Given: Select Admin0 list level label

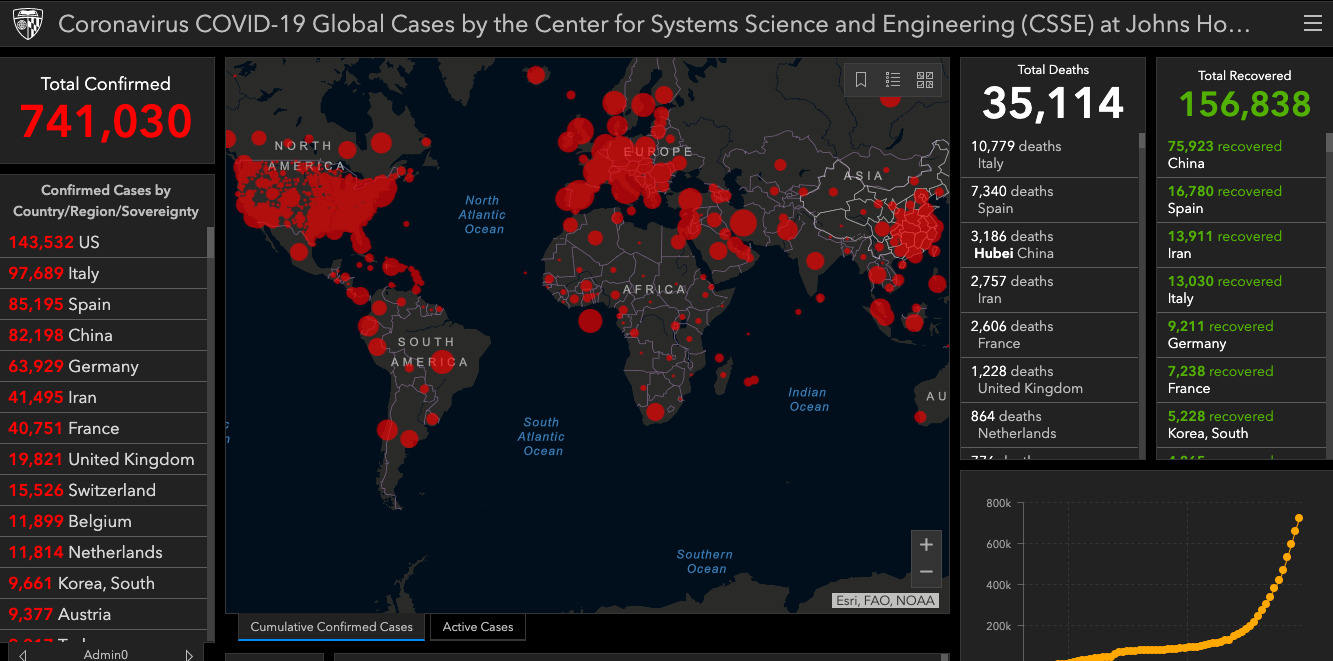Looking at the screenshot, I should 105,655.
